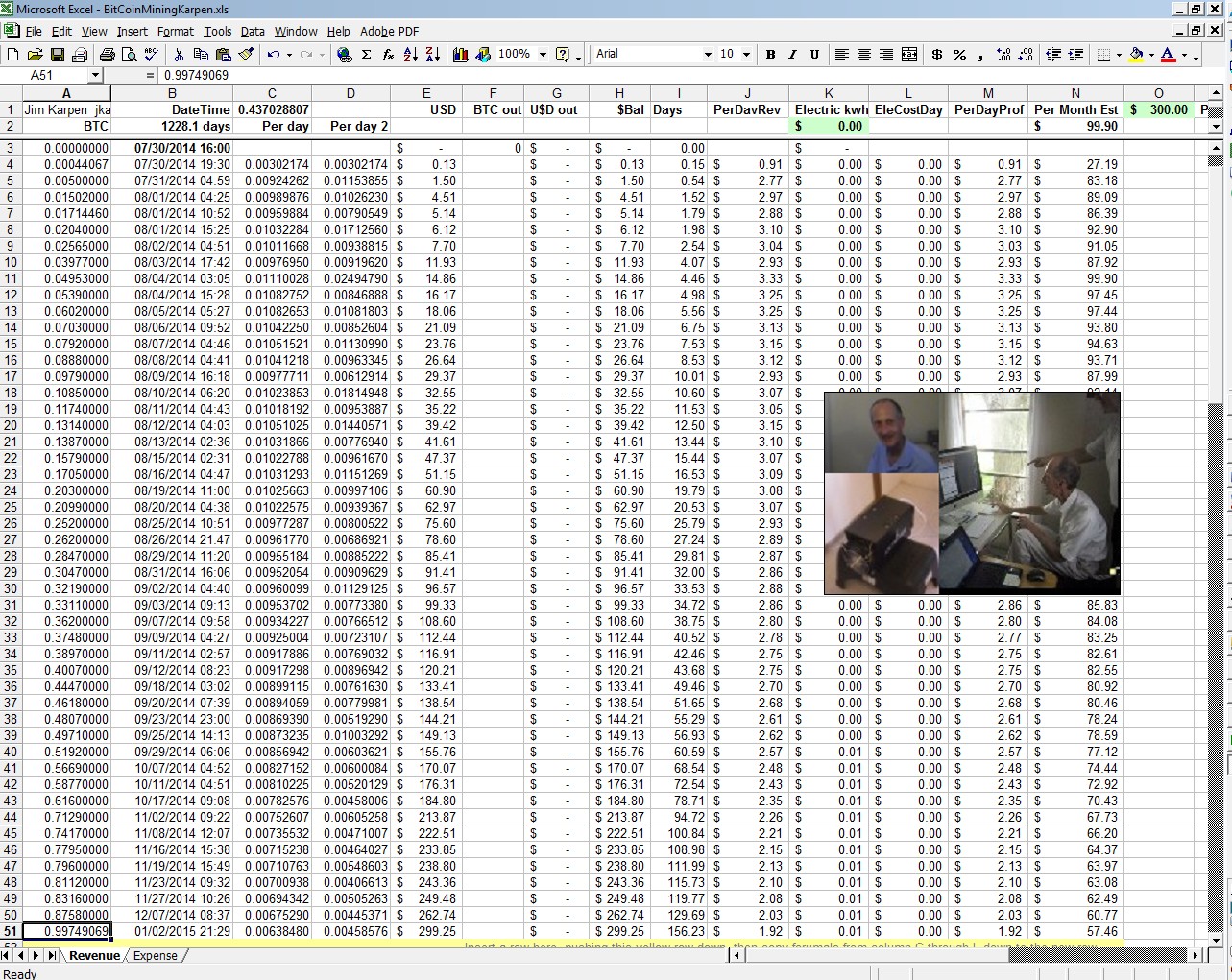Open the fill color dropdown arrow
This screenshot has width=1232, height=980.
(1151, 55)
